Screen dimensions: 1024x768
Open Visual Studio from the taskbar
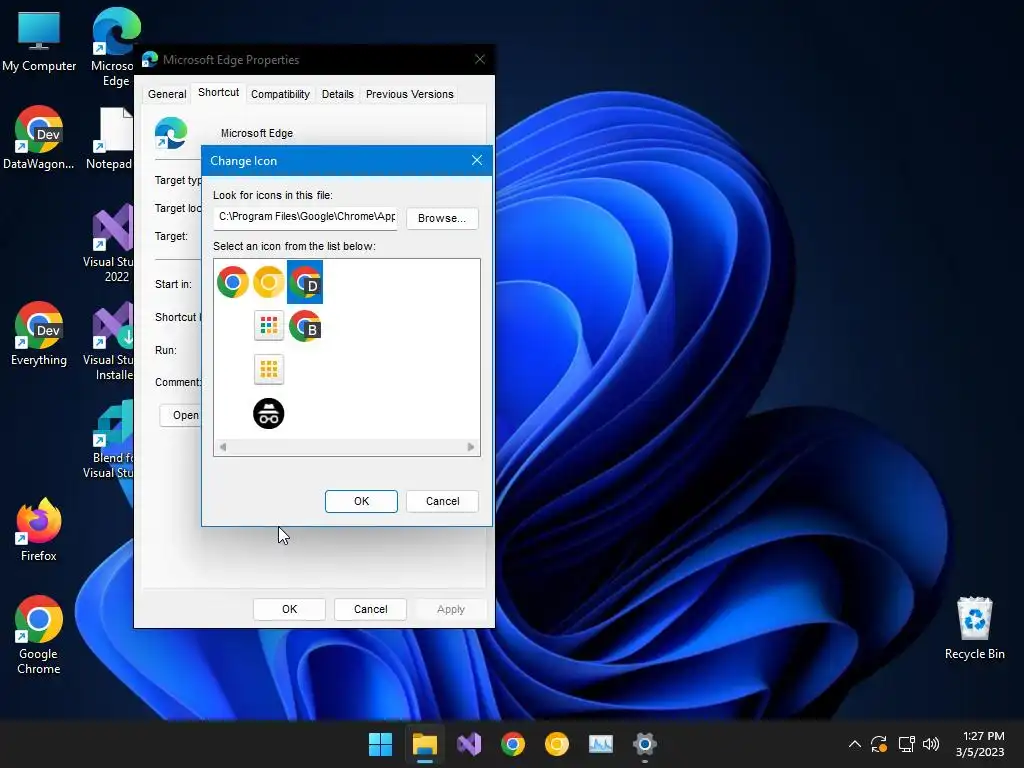(x=469, y=744)
